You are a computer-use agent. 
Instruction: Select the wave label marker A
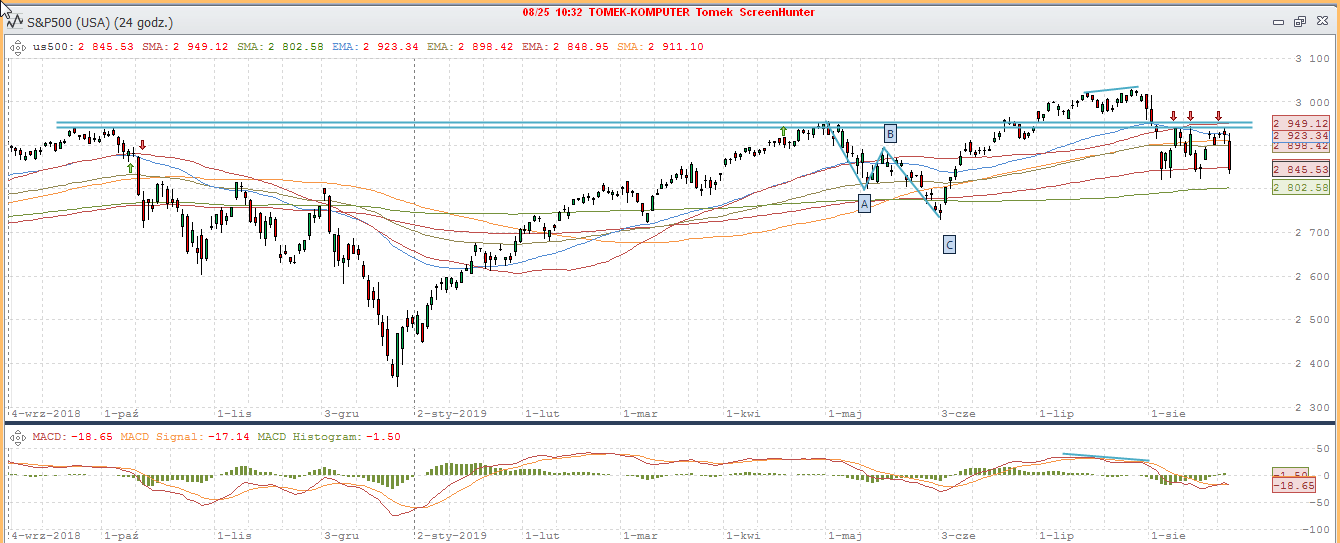(x=864, y=204)
